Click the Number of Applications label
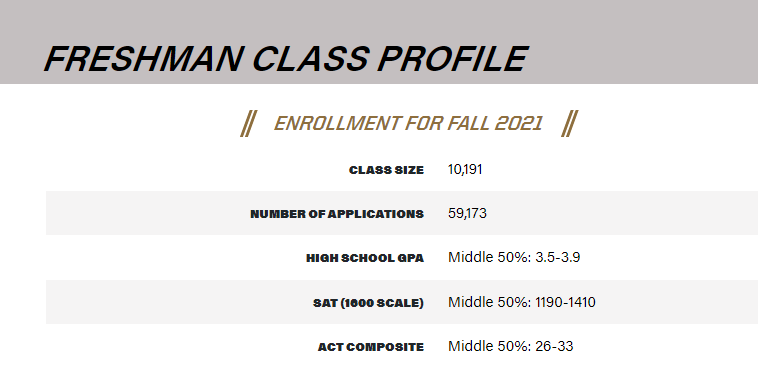This screenshot has width=758, height=385. (337, 214)
